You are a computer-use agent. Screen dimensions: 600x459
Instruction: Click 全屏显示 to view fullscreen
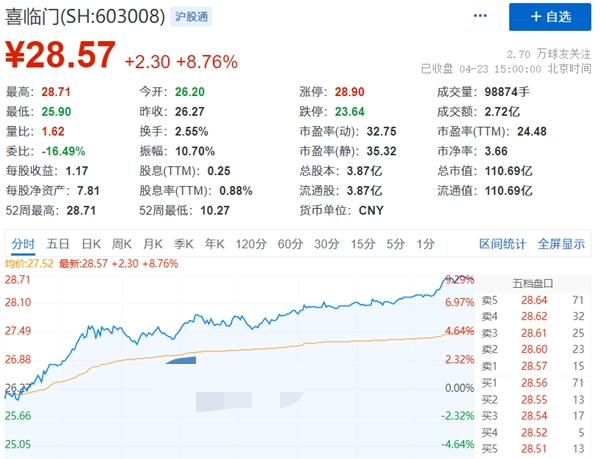click(561, 243)
